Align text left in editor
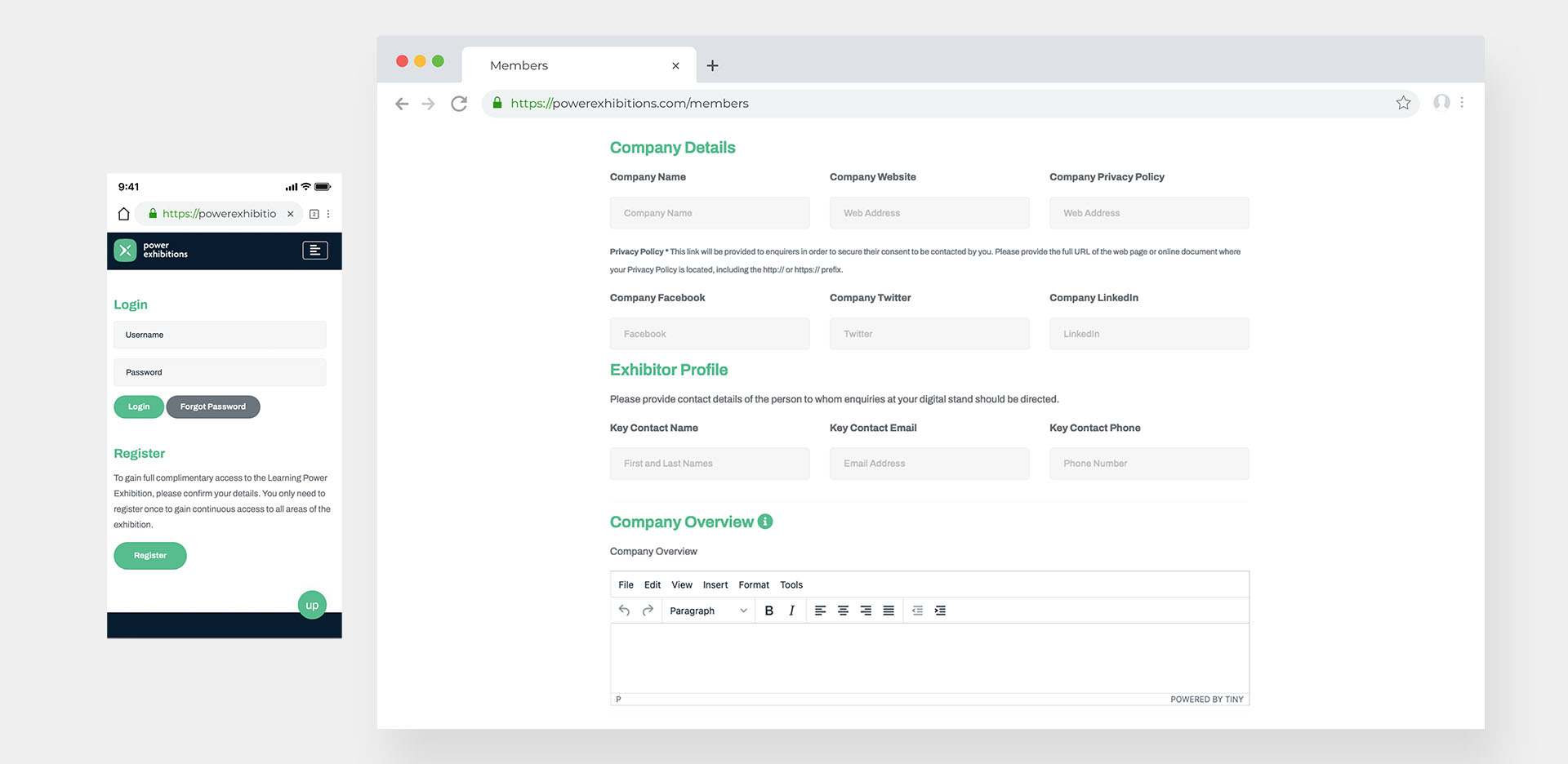Screen dimensions: 1568x764 pyautogui.click(x=821, y=611)
